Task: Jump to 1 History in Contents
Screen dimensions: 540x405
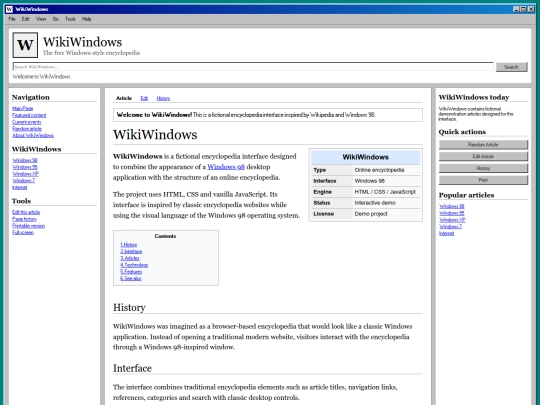Action: coord(129,245)
